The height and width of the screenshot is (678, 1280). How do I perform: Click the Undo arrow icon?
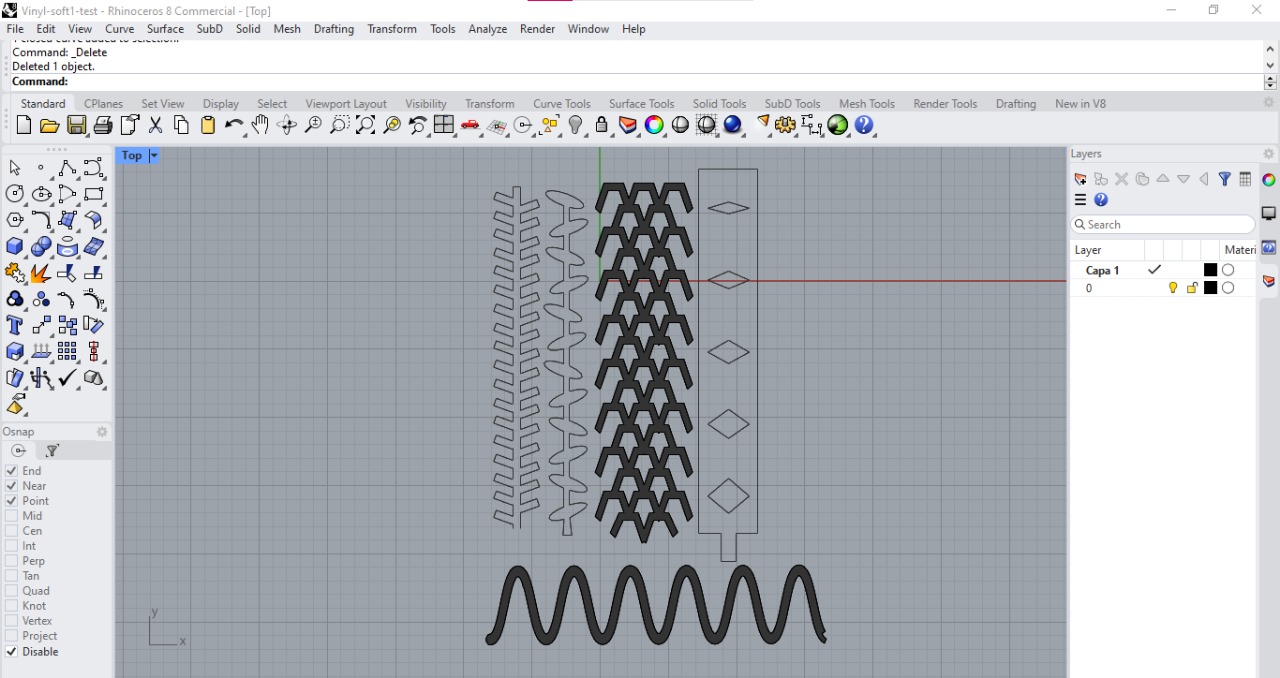pos(233,125)
